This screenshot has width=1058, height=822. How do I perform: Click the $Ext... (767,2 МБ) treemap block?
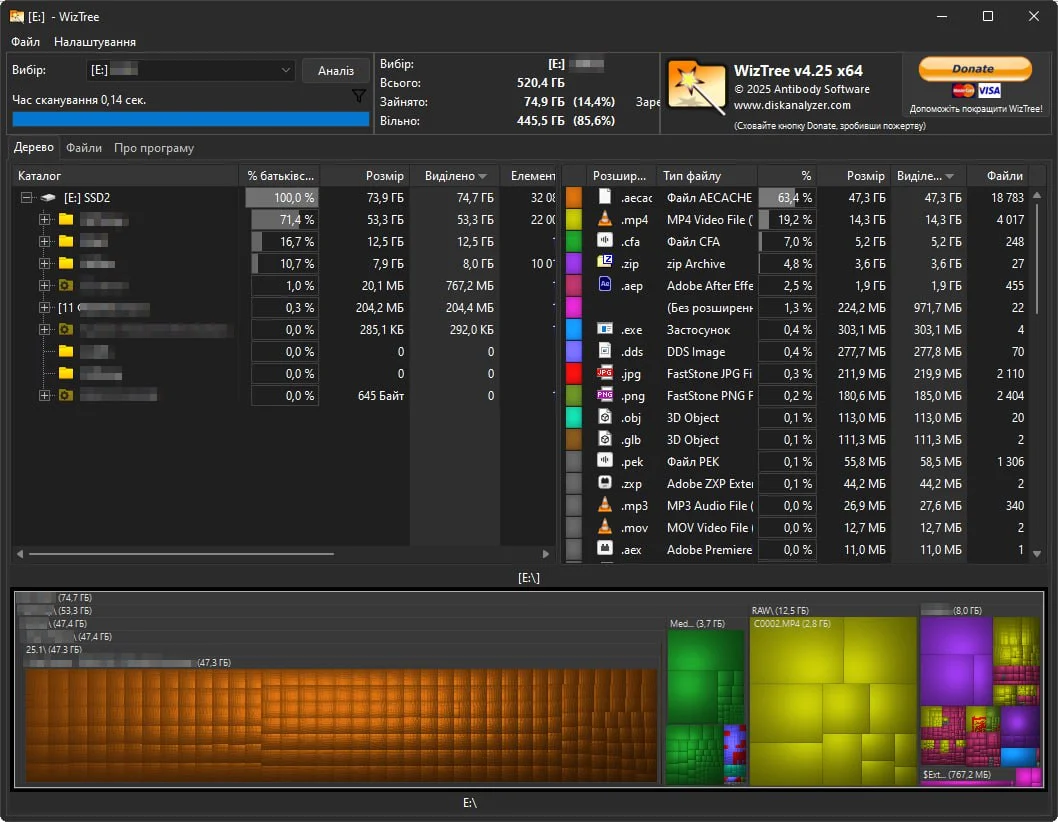pyautogui.click(x=968, y=776)
